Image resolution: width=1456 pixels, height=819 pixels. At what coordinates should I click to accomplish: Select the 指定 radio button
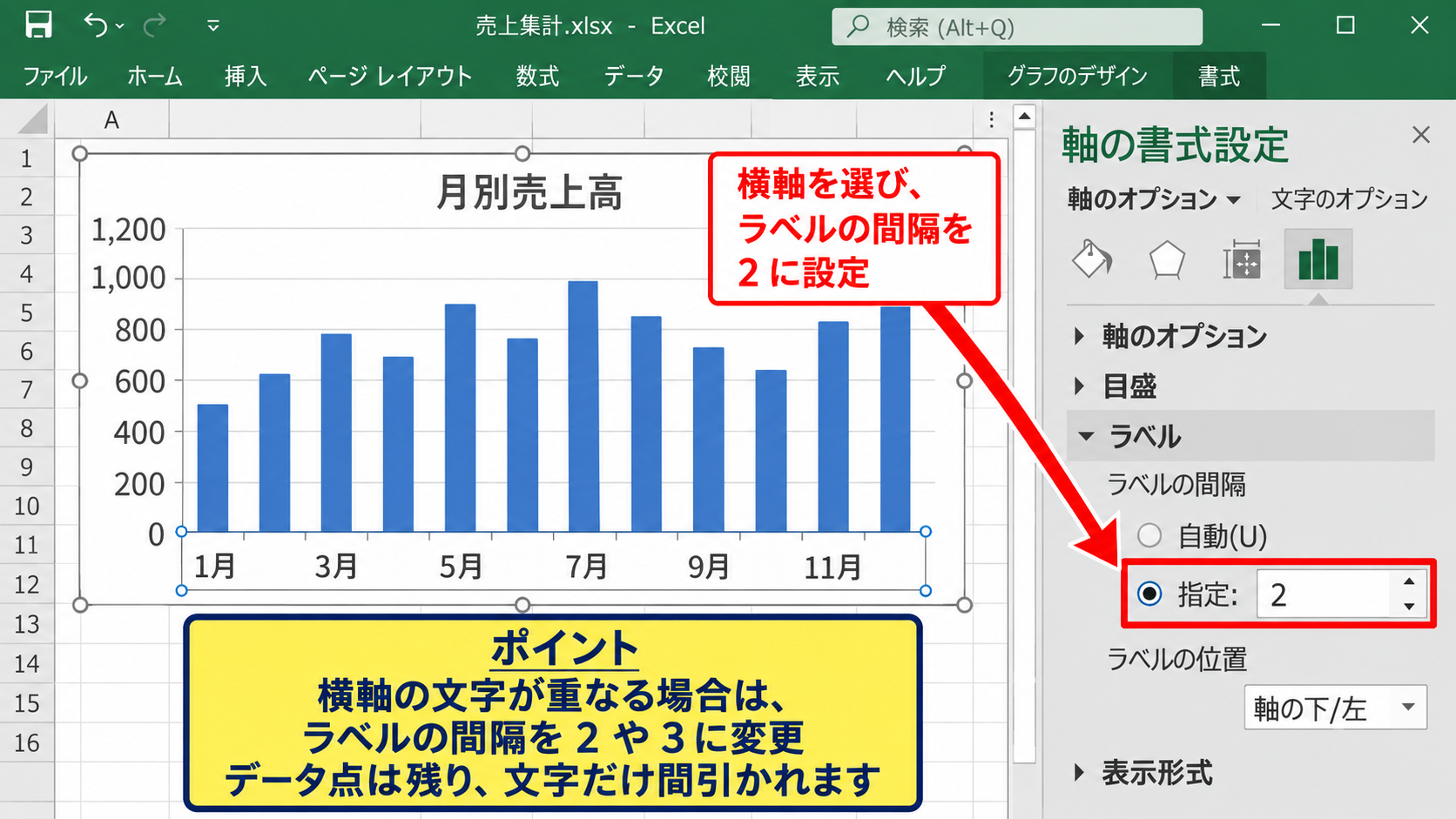pyautogui.click(x=1149, y=594)
